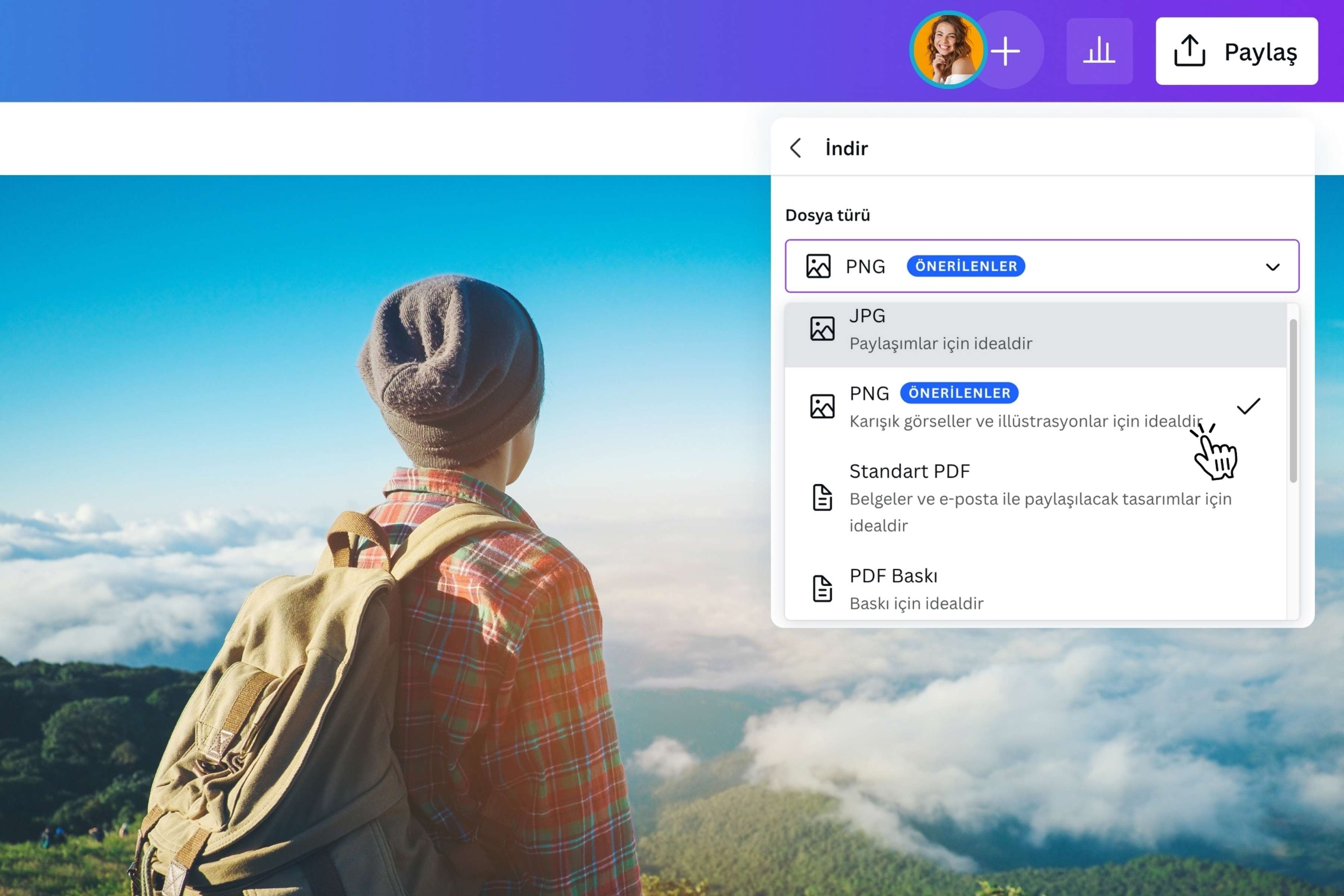Go back using the İndir arrow

tap(796, 148)
